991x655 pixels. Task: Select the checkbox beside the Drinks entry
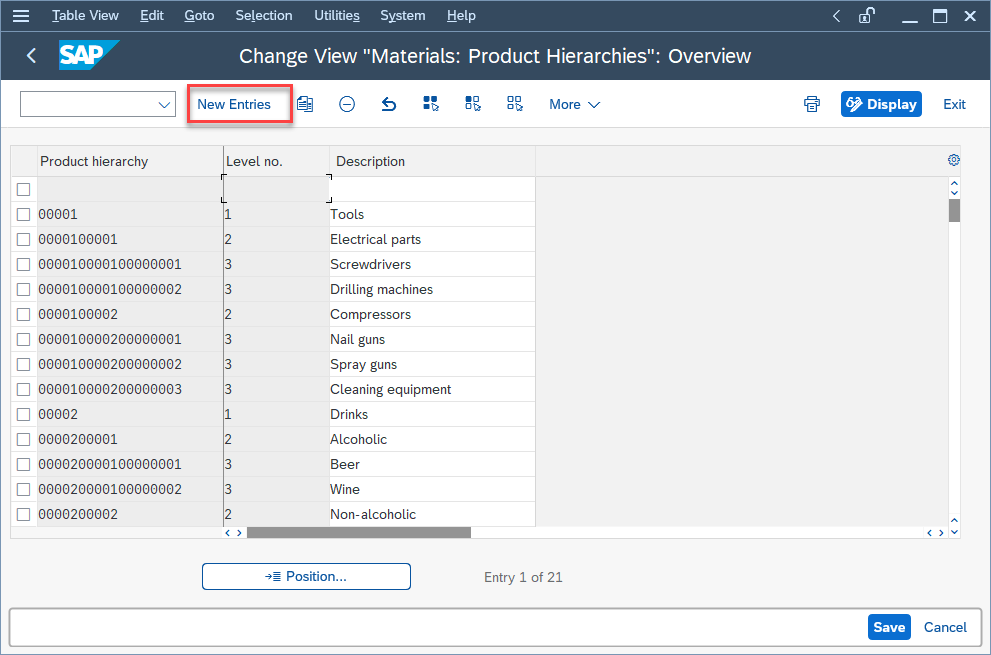23,414
